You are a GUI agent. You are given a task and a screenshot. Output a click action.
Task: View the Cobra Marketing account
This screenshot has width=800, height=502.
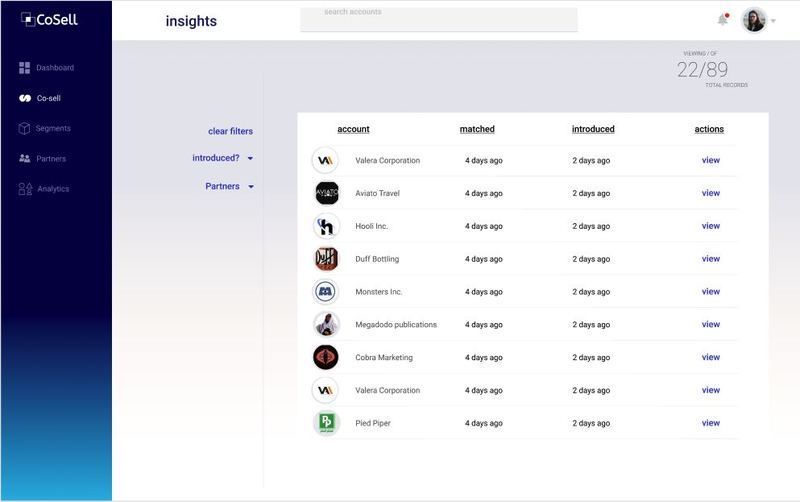pos(711,357)
